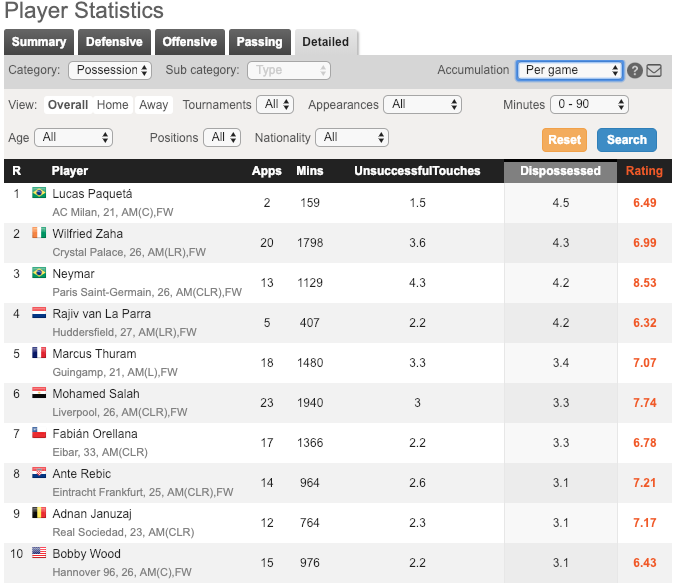Click the France flag beside Marcus Thuram
This screenshot has height=583, width=678.
(39, 353)
